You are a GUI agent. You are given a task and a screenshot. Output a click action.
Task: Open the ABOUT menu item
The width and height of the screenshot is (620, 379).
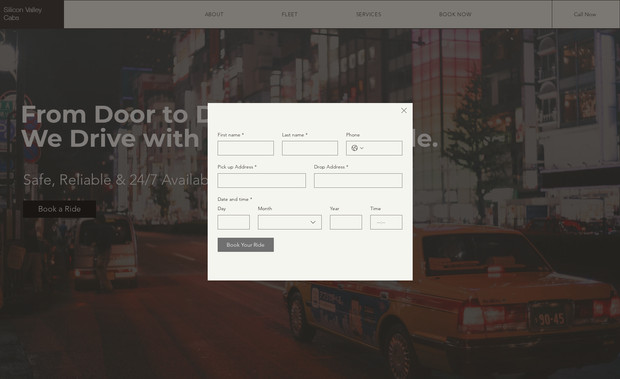coord(214,14)
